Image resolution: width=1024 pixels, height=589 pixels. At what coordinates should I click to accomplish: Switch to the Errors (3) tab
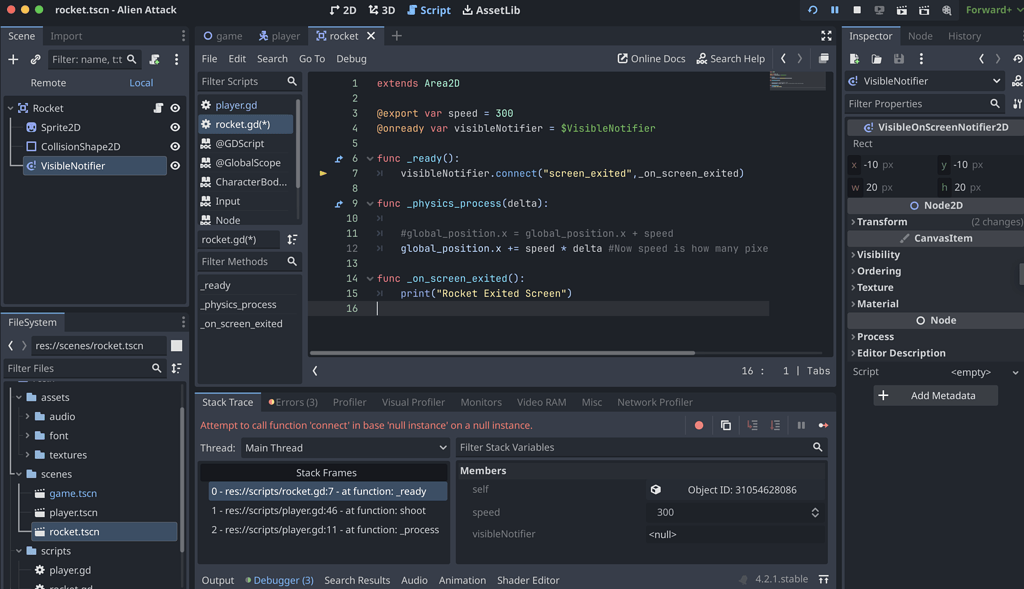pos(293,402)
